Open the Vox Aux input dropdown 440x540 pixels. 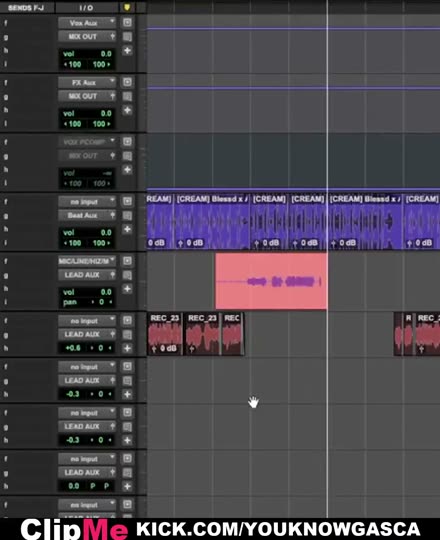point(87,23)
